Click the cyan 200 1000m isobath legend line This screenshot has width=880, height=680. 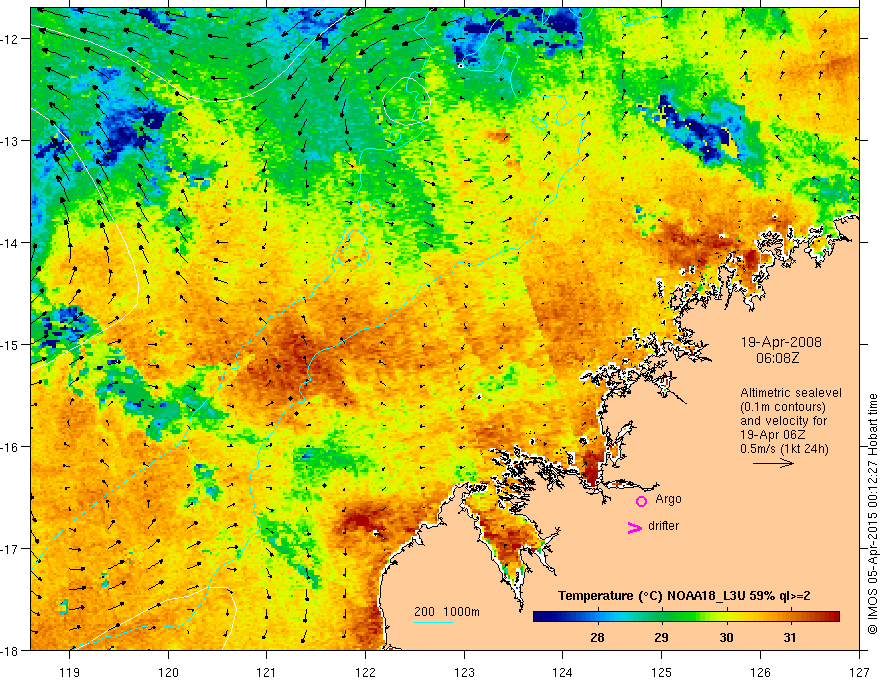click(x=434, y=622)
